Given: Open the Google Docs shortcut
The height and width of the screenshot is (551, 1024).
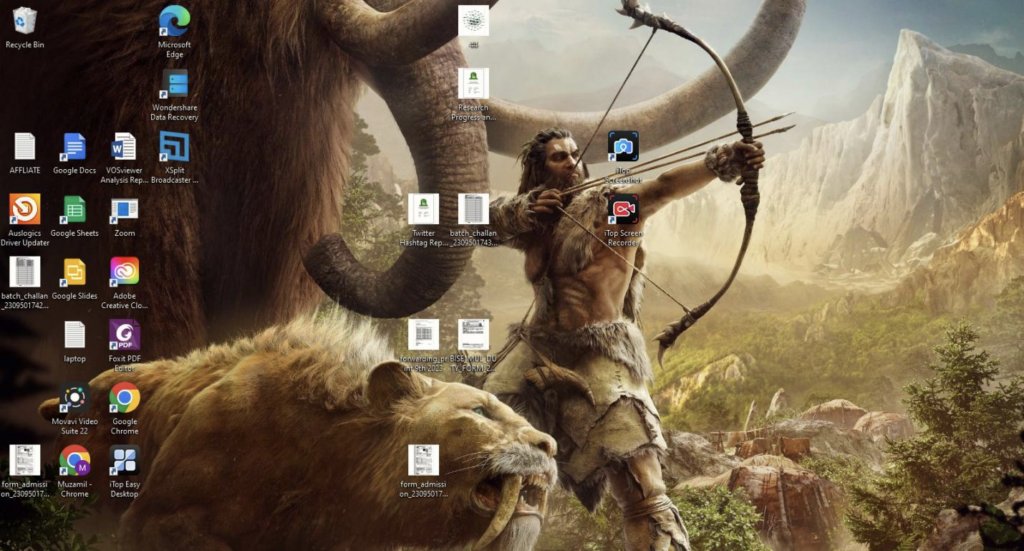Looking at the screenshot, I should [74, 153].
